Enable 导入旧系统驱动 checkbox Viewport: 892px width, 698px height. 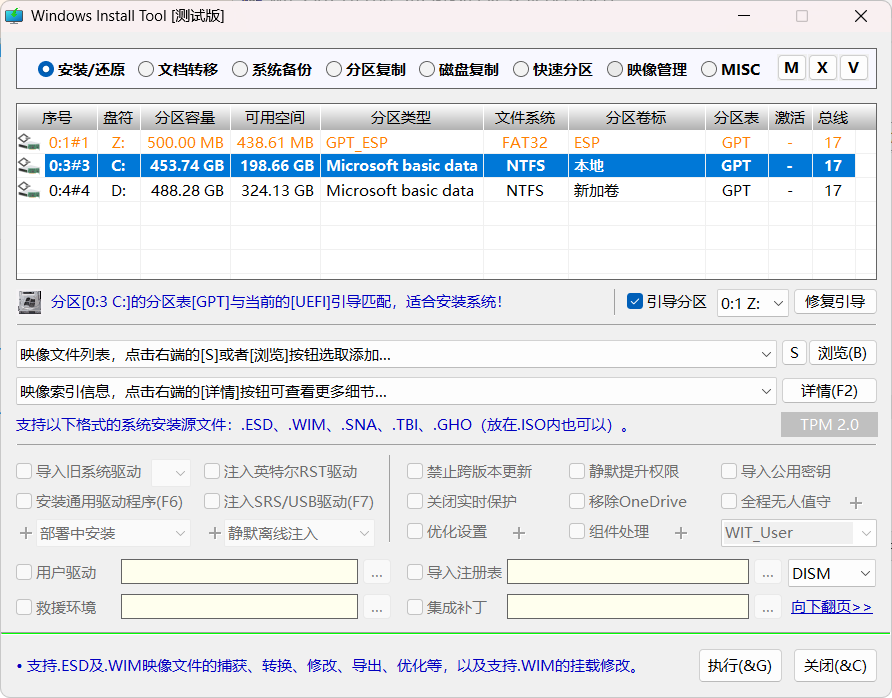coord(24,471)
